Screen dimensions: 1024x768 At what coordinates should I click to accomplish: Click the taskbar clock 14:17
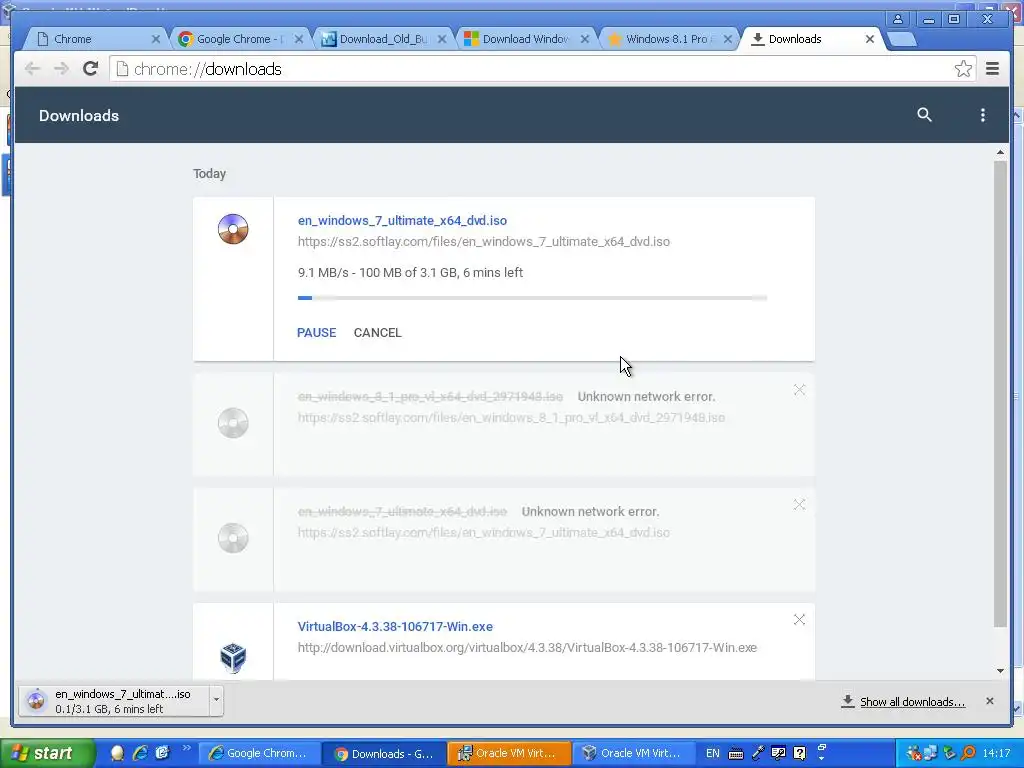click(996, 753)
